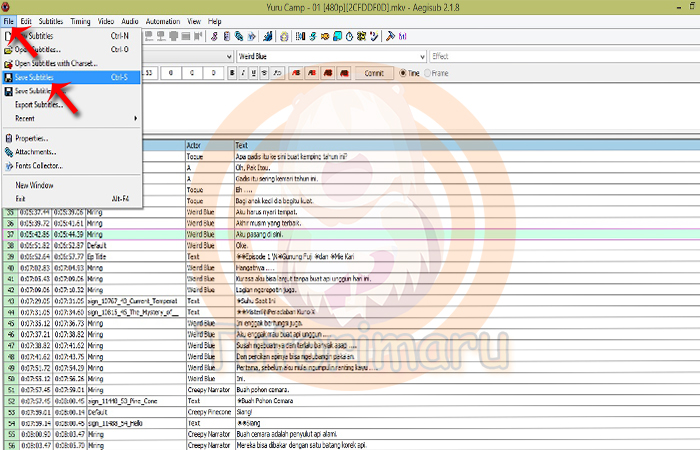Launch the Fonts Collector toolbar icon
700x450 pixels.
pos(251,36)
